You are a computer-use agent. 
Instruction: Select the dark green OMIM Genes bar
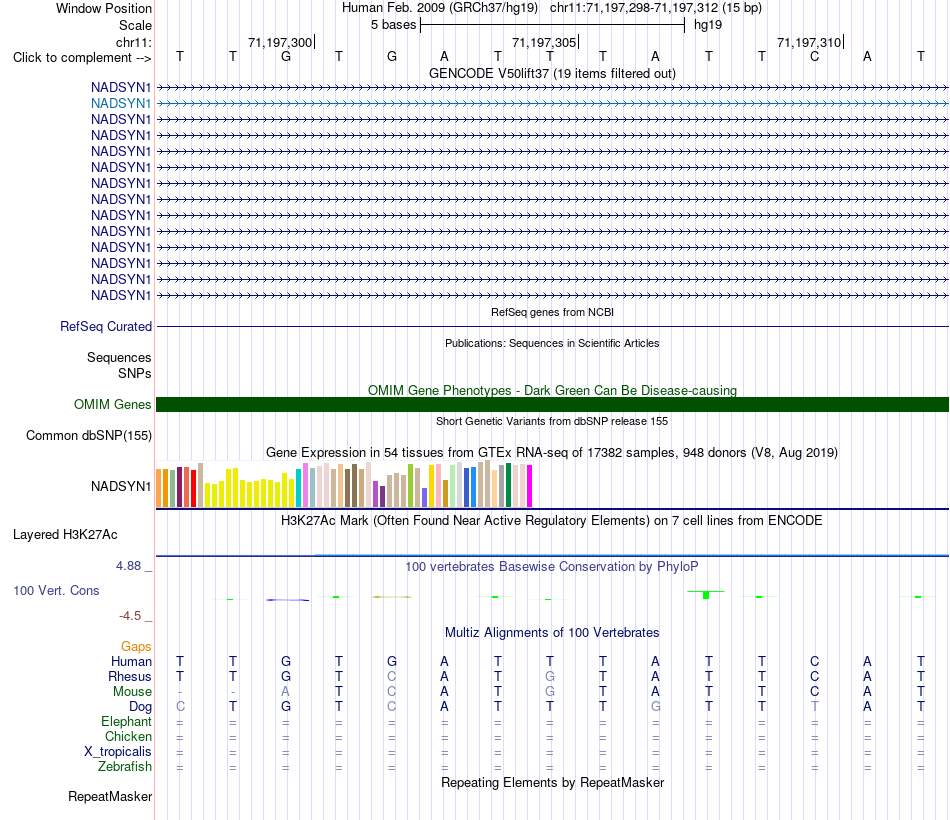552,405
